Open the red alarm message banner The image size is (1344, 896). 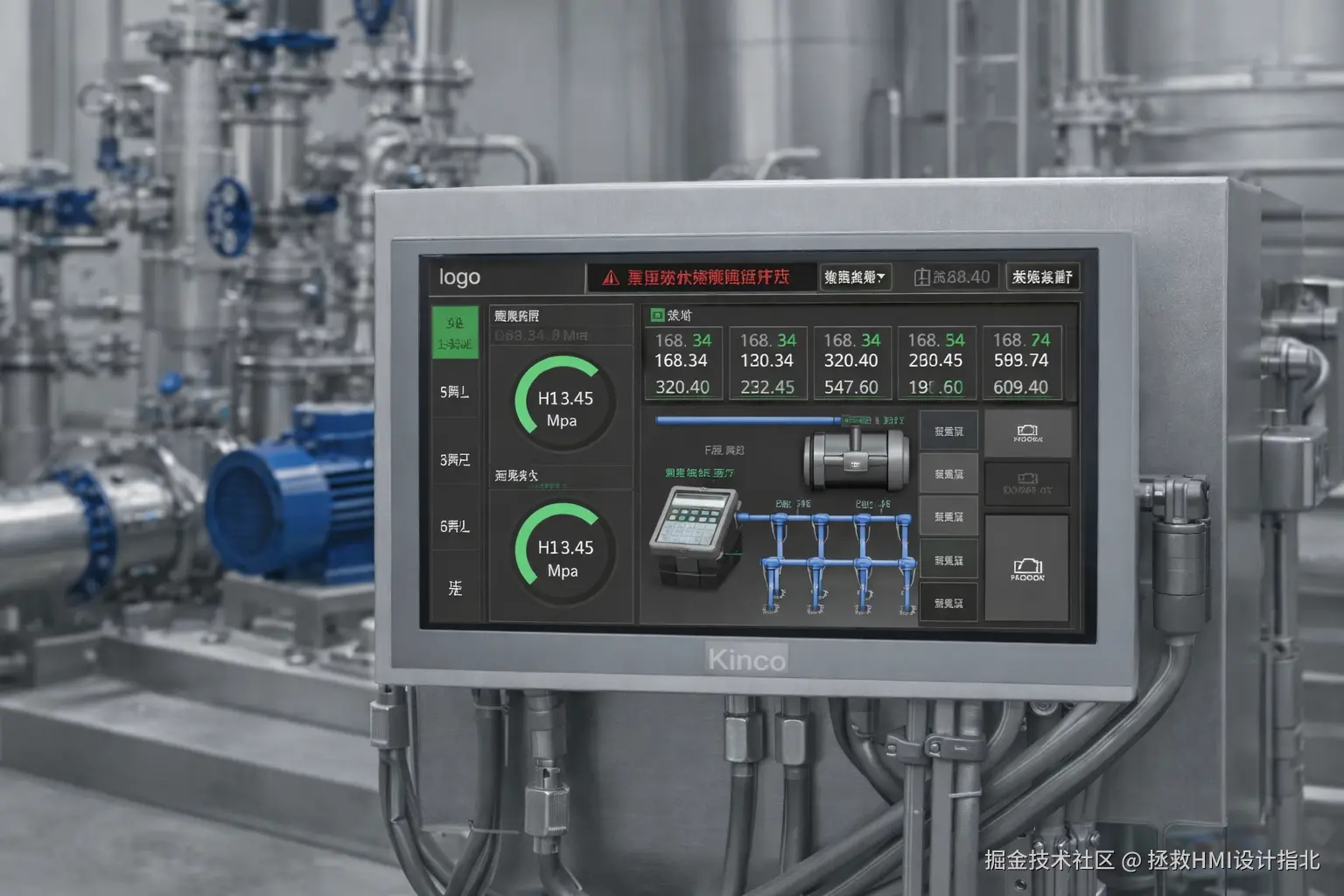(701, 277)
